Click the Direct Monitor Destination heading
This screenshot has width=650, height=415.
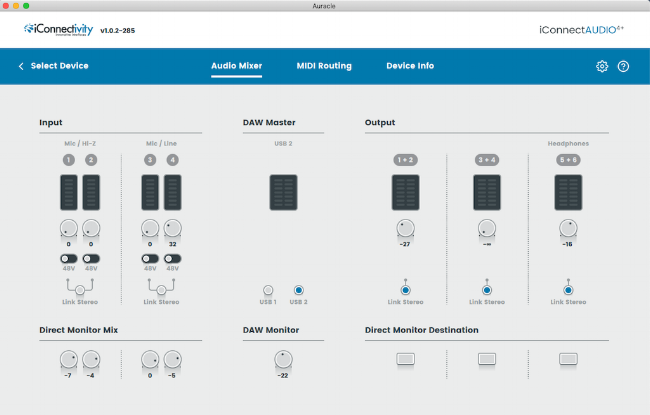(x=422, y=330)
